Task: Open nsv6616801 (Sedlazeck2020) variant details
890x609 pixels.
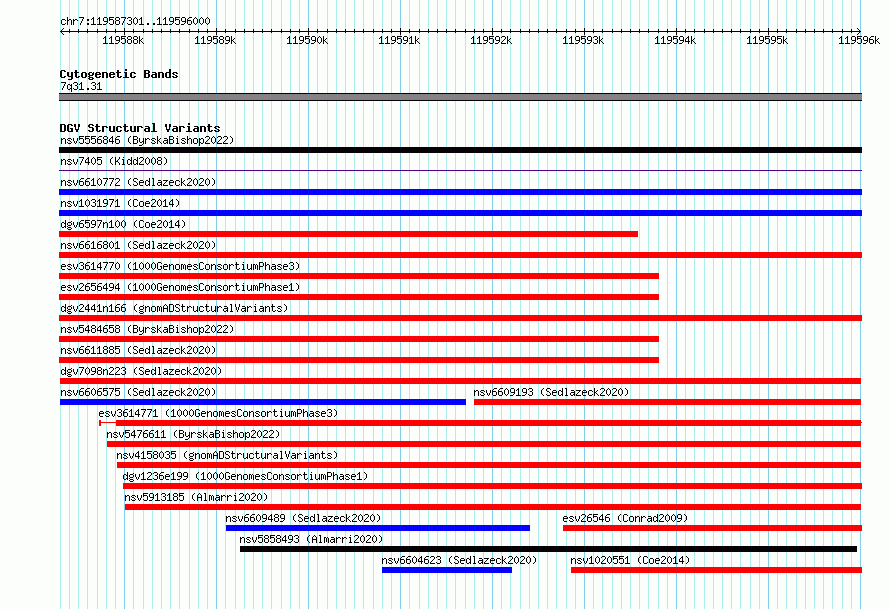Action: tap(138, 245)
